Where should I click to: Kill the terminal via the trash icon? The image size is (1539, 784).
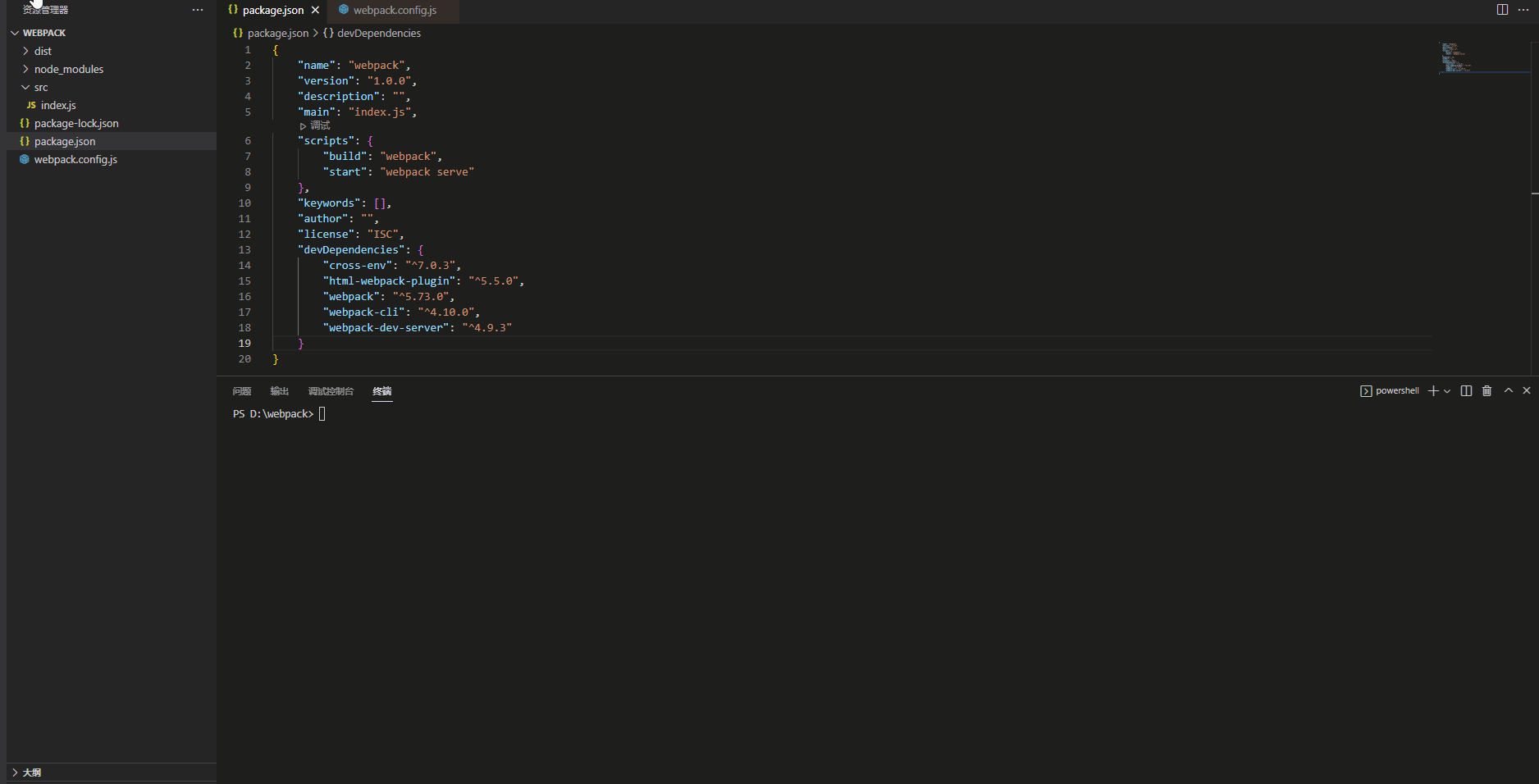1487,391
